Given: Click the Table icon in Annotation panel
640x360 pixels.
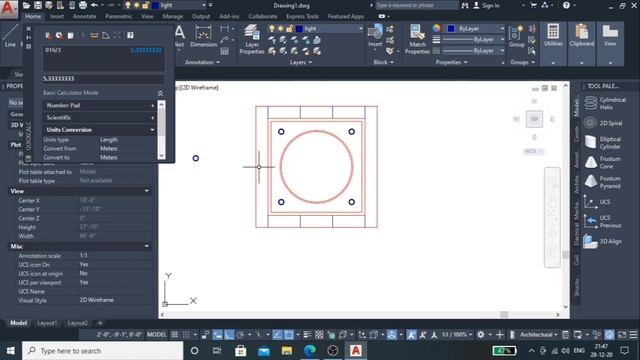Looking at the screenshot, I should (x=224, y=51).
